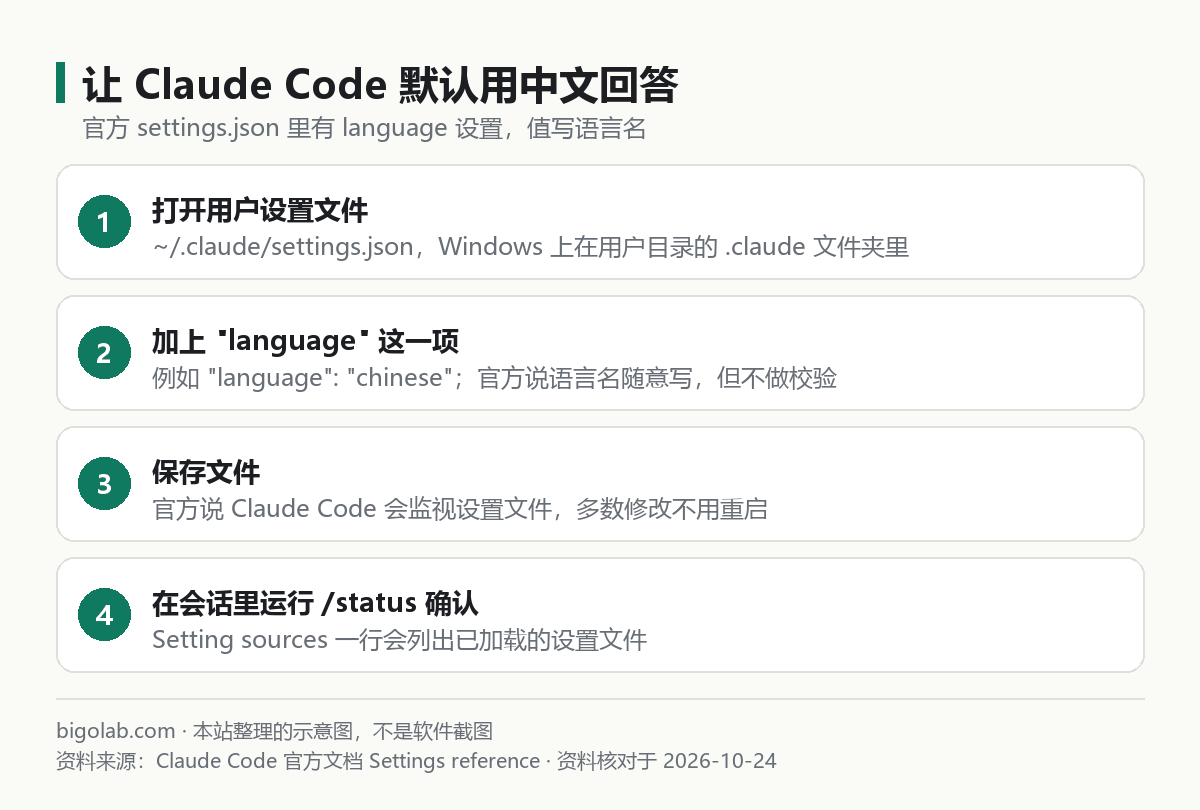This screenshot has width=1200, height=810.
Task: Select the heading "保存文件"
Action: point(206,473)
